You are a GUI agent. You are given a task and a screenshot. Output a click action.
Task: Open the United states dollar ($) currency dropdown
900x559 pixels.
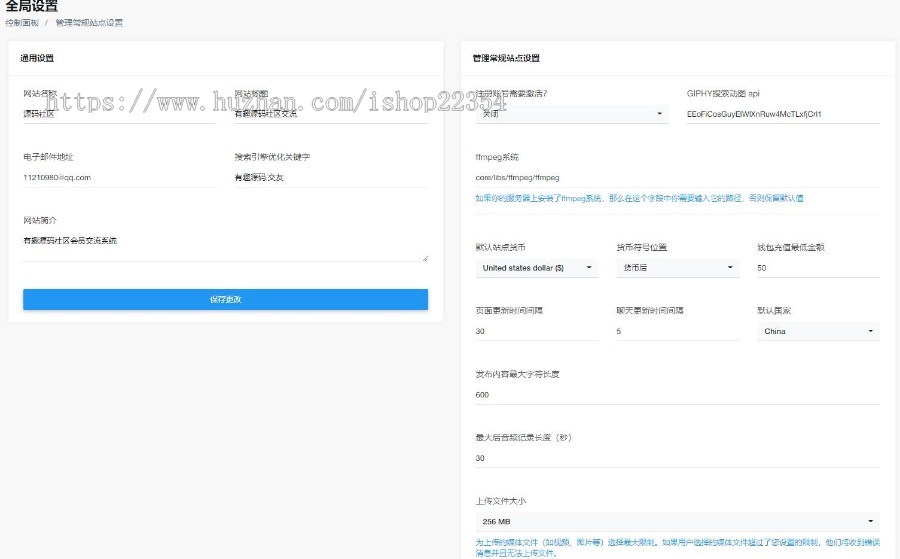537,267
